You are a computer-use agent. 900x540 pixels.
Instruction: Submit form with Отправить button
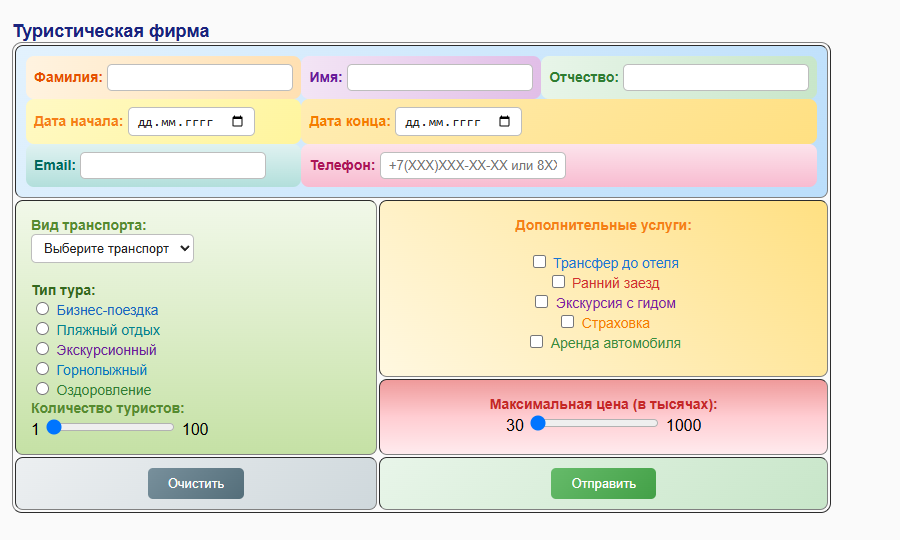[x=603, y=483]
